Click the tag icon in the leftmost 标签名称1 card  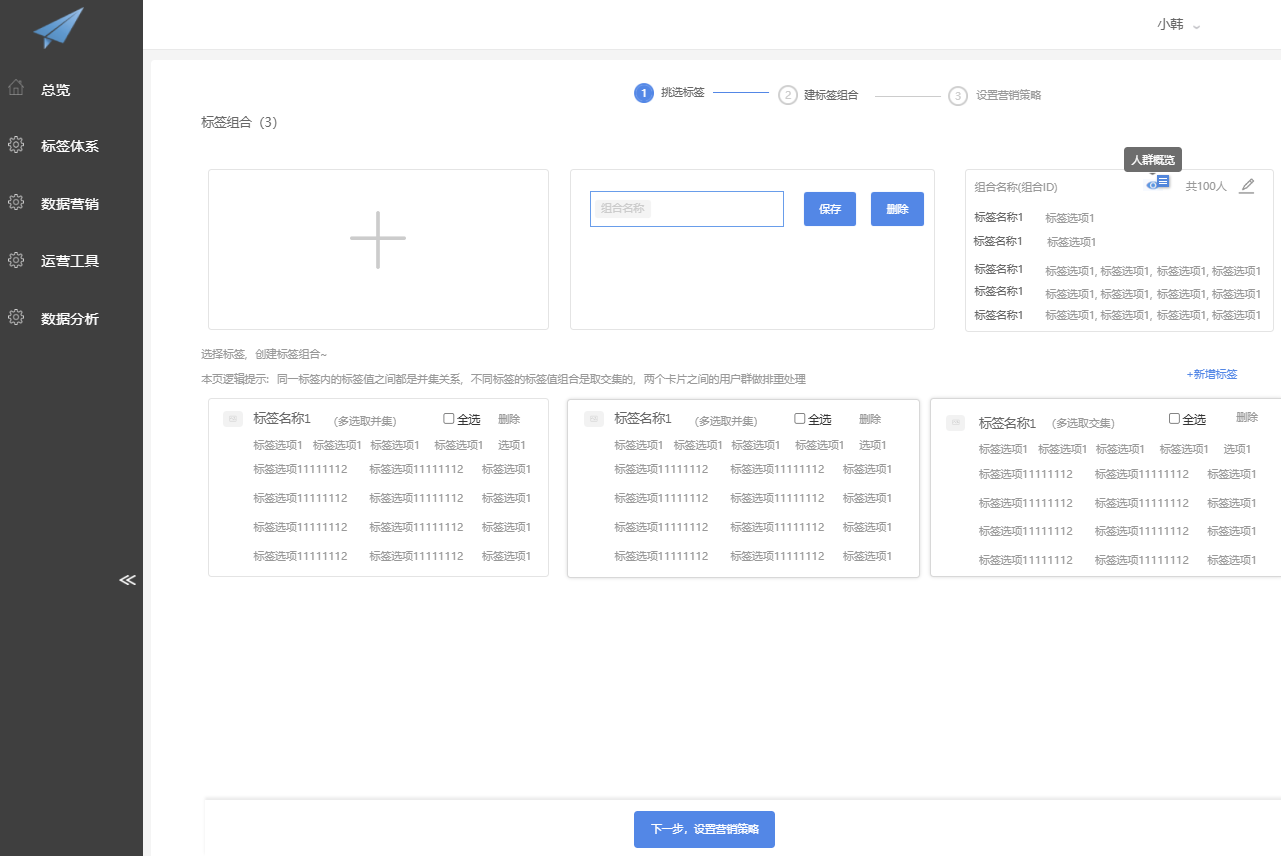tap(233, 420)
